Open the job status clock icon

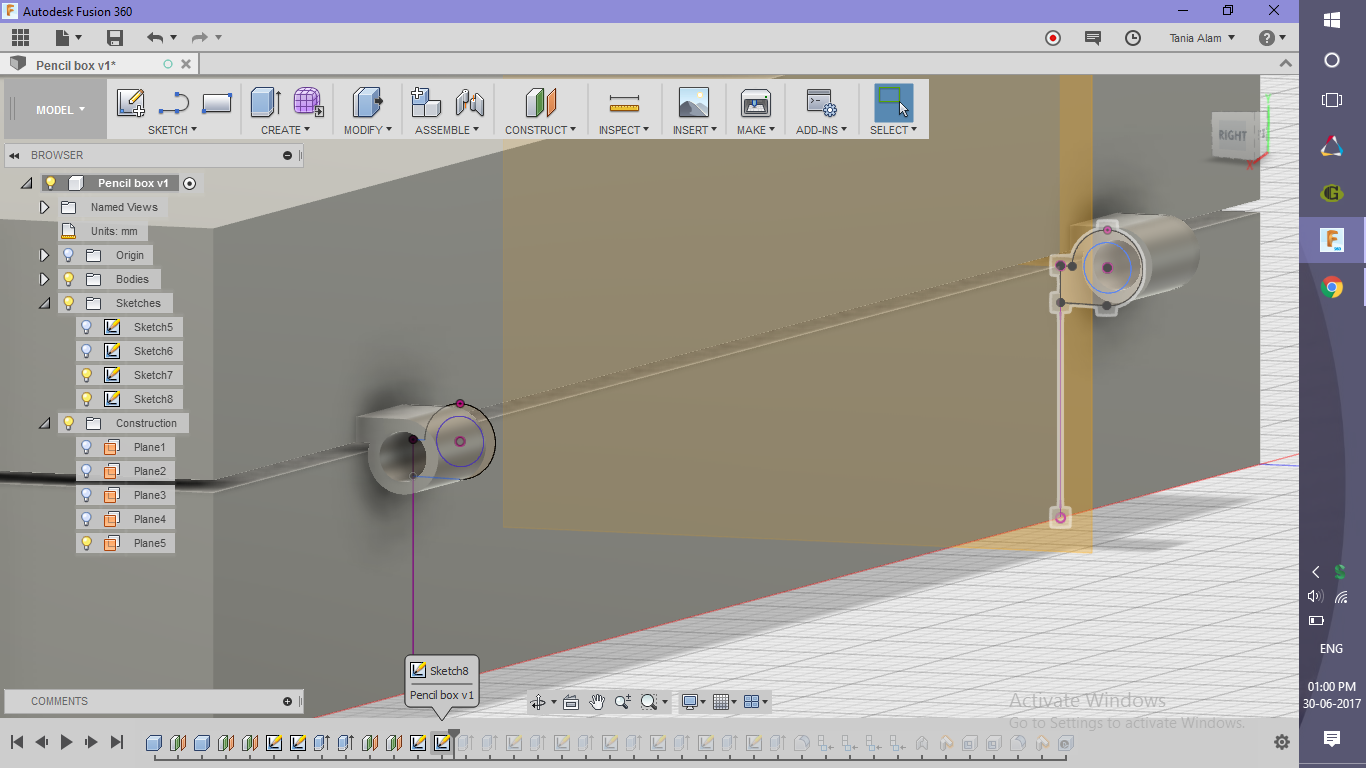(1133, 38)
